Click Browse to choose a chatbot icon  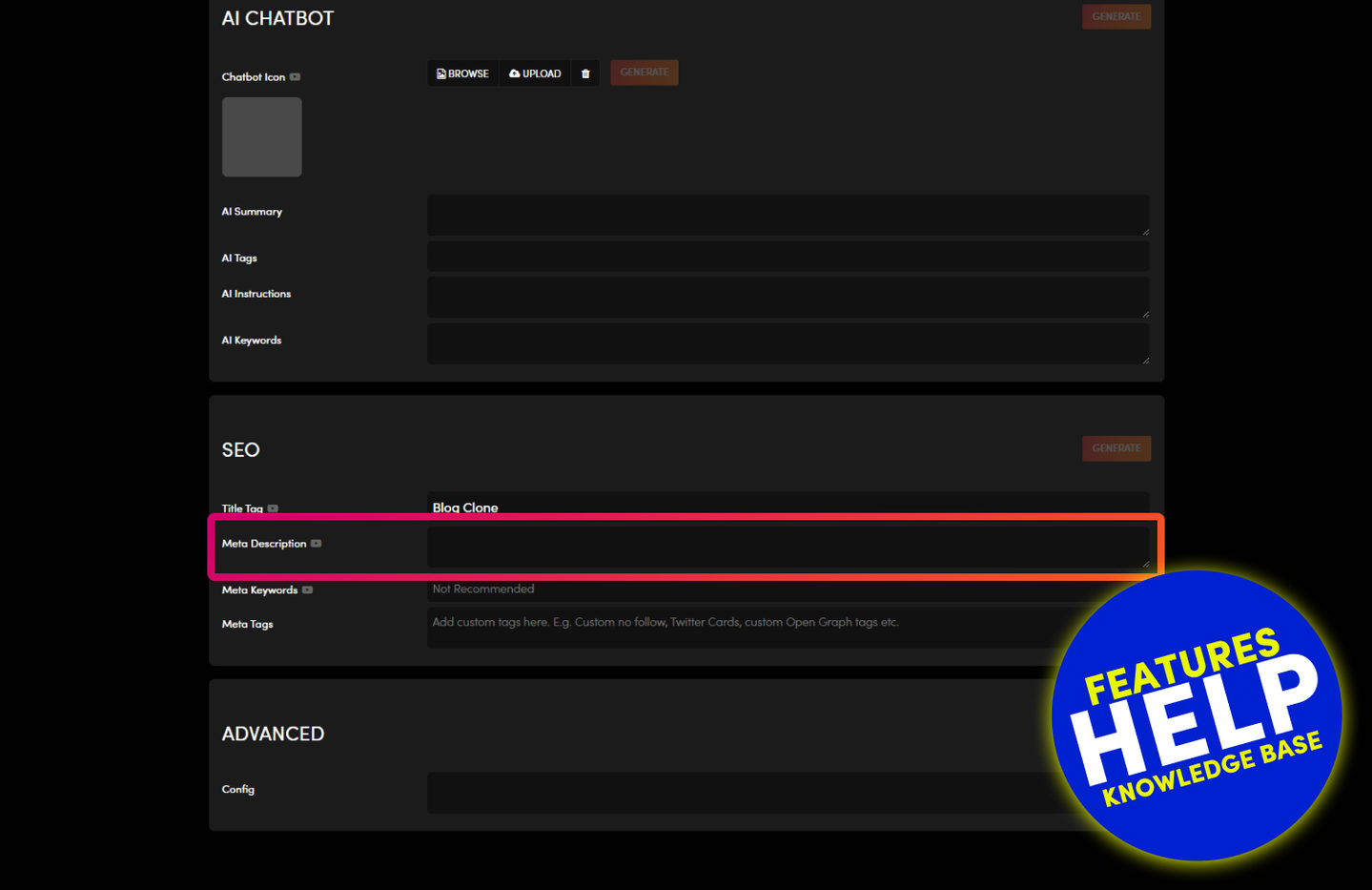point(462,73)
